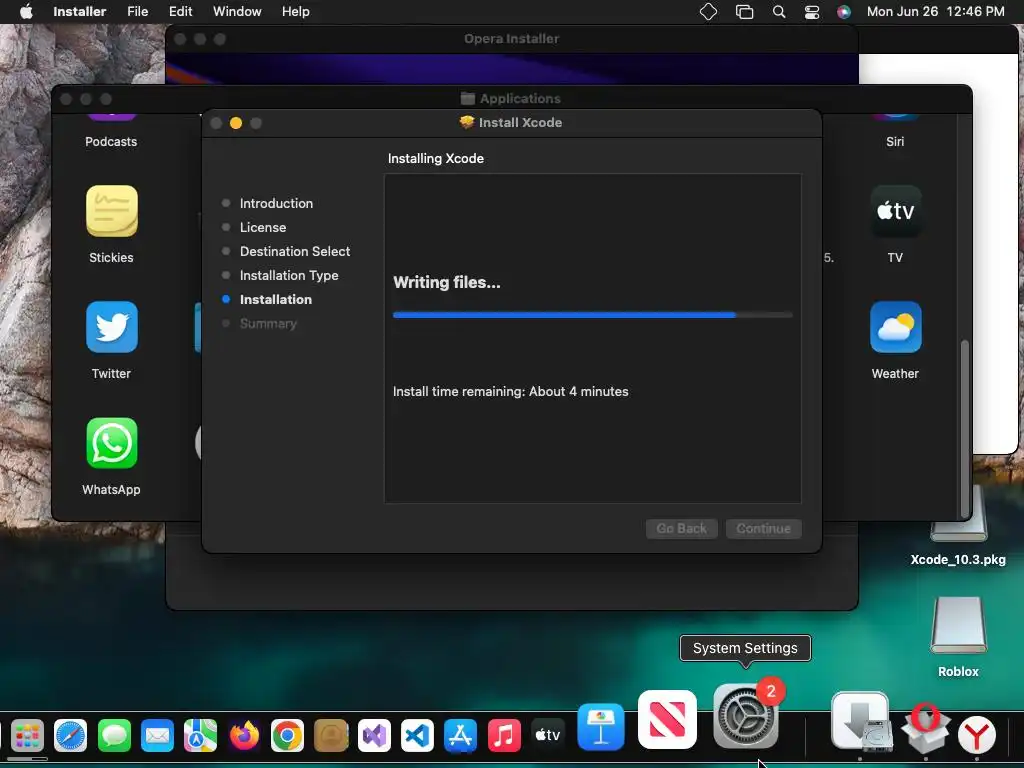Click the Siri label in Applications window
Screen dimensions: 1024x768
(895, 142)
